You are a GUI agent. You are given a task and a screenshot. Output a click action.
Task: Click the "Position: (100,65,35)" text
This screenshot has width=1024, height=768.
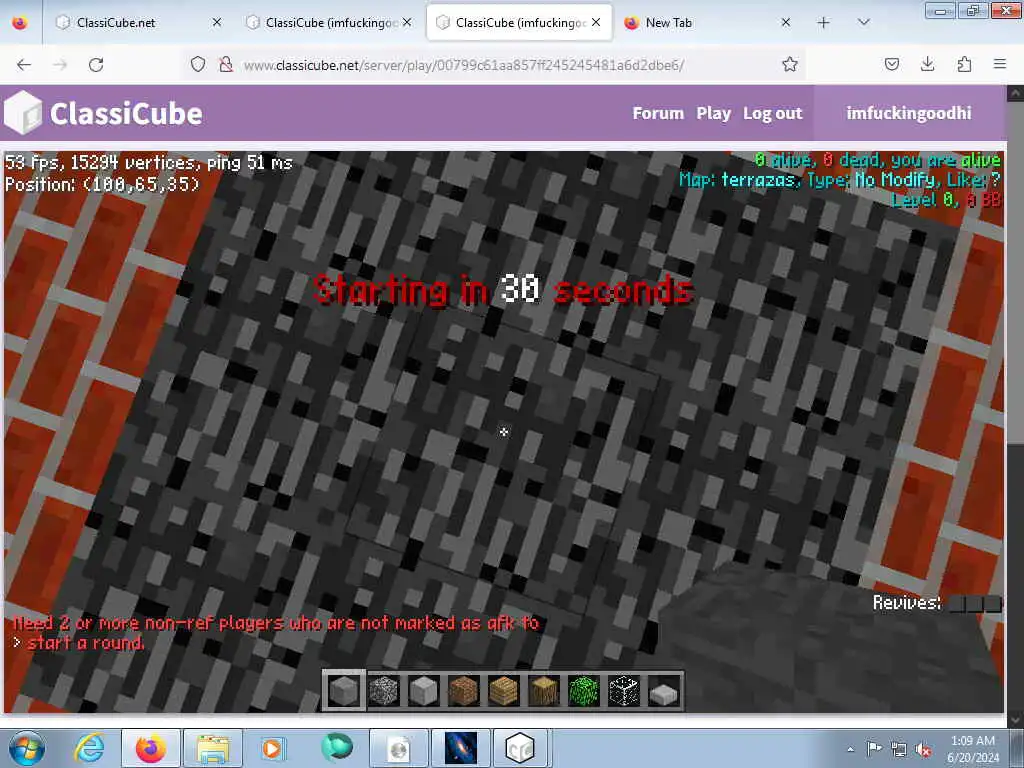102,184
